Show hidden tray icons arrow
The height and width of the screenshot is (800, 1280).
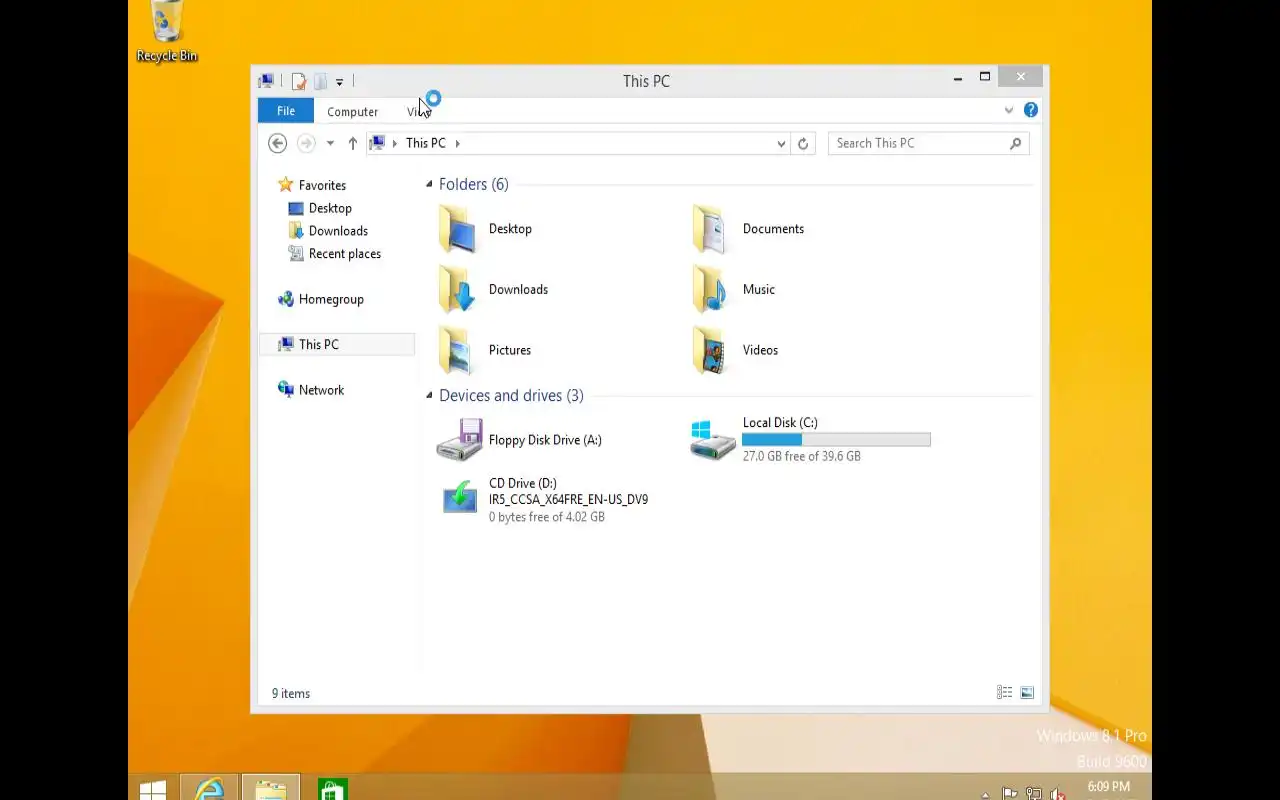point(986,795)
